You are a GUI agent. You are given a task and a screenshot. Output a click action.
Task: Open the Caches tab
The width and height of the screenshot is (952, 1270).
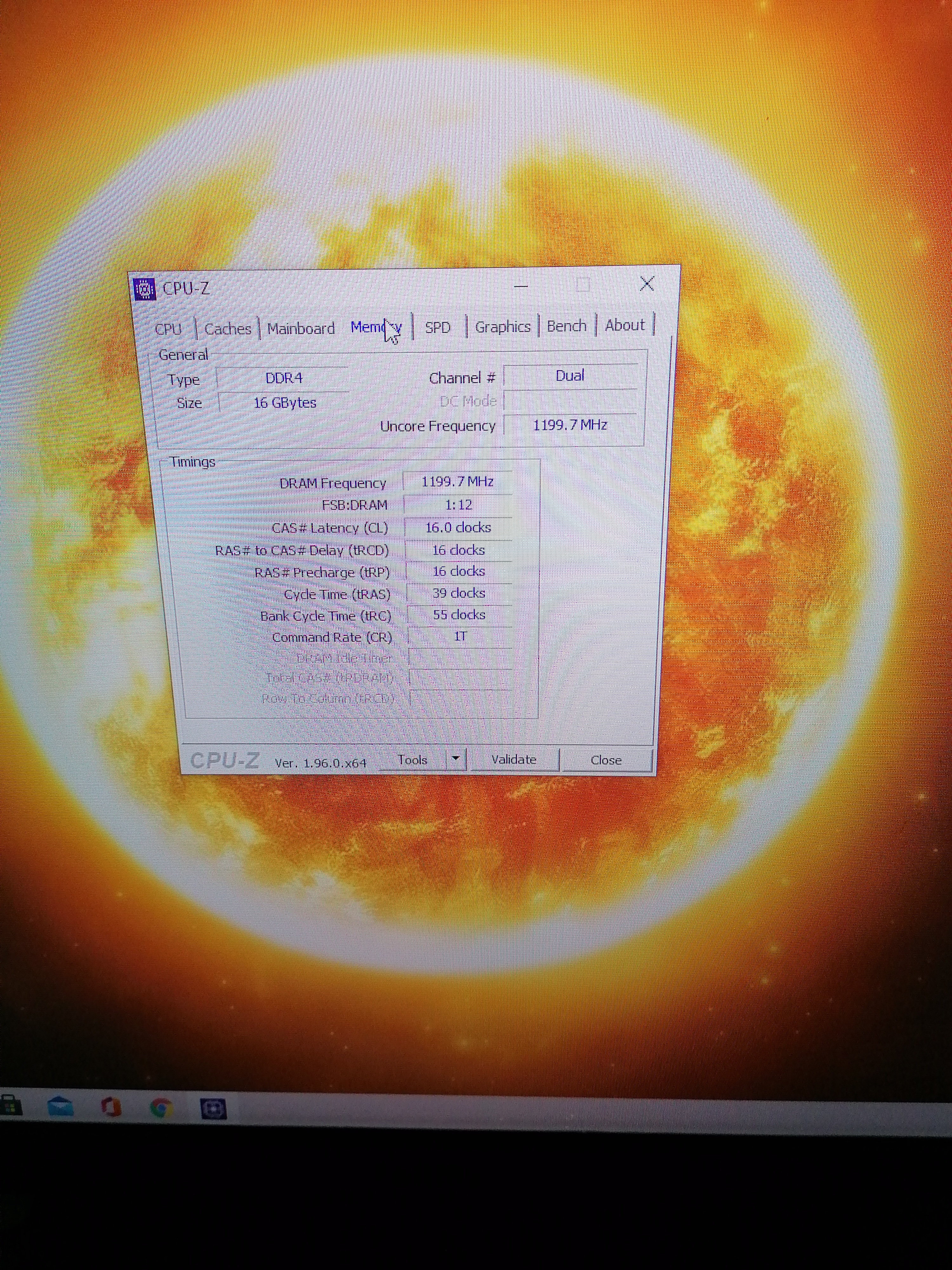pyautogui.click(x=228, y=329)
